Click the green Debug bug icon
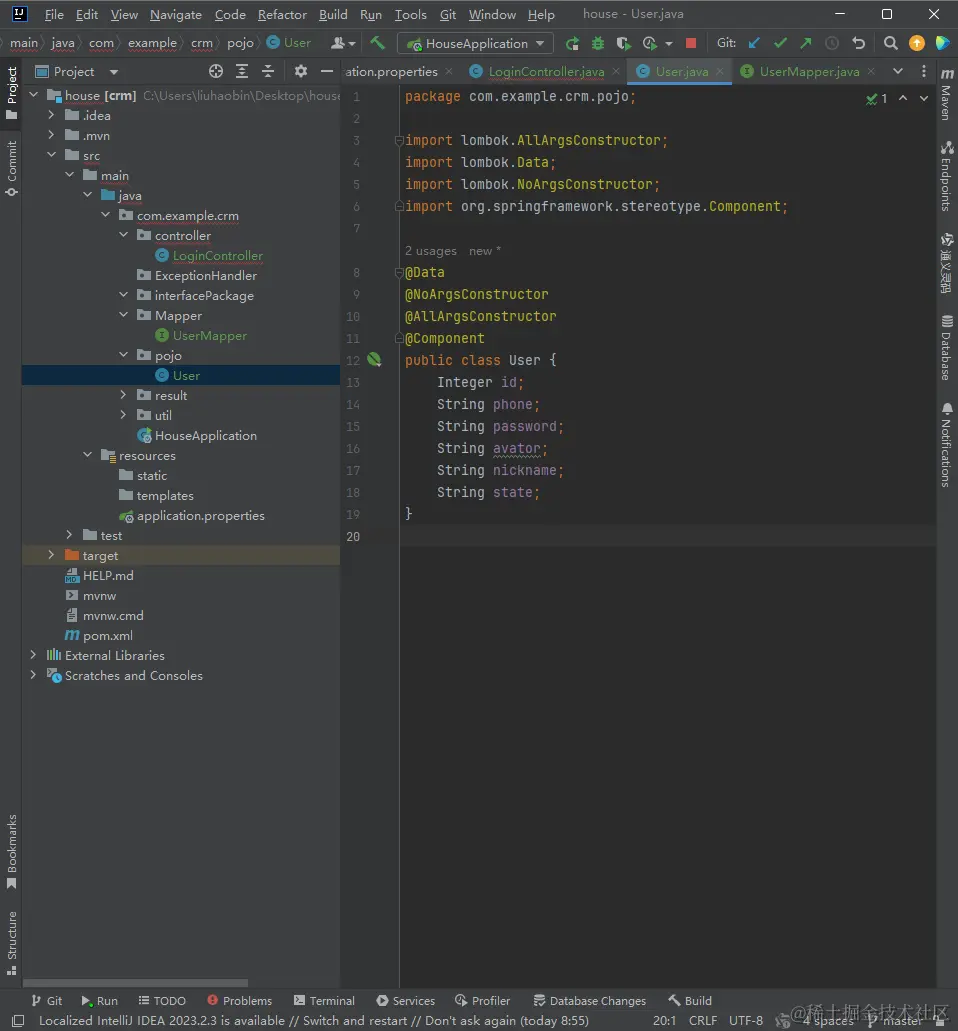 pos(598,43)
